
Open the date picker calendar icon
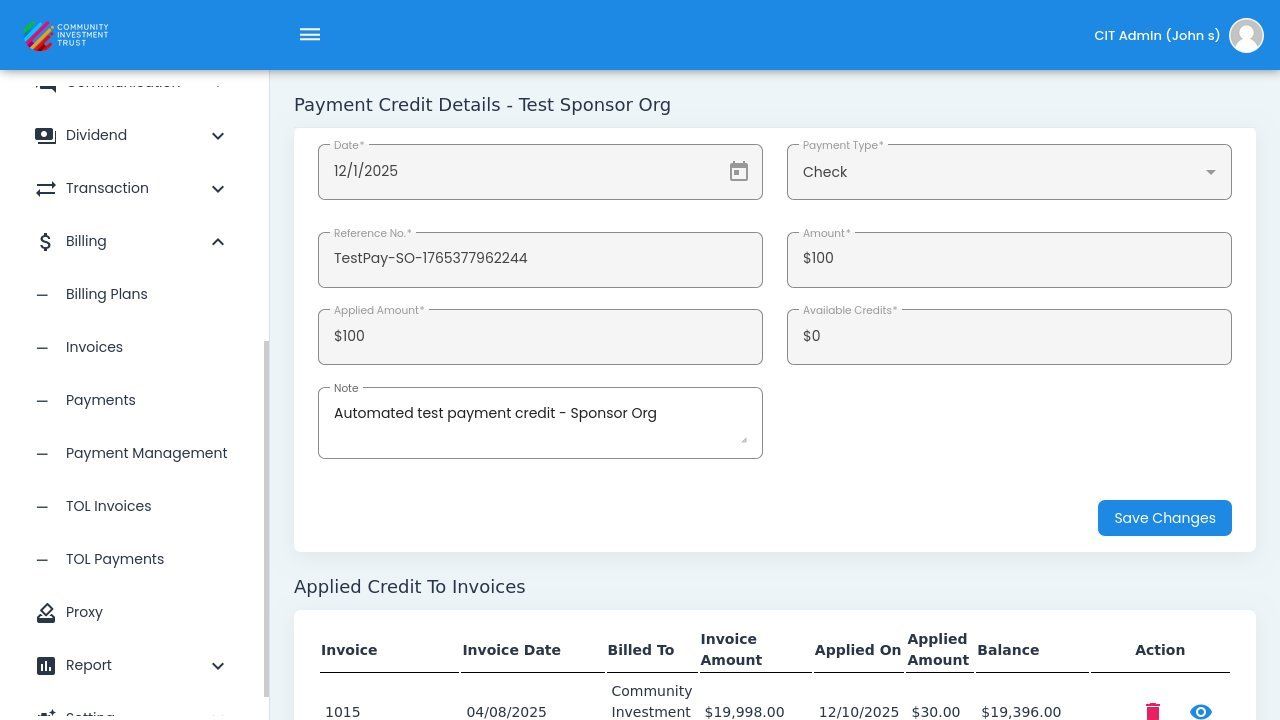pyautogui.click(x=739, y=172)
